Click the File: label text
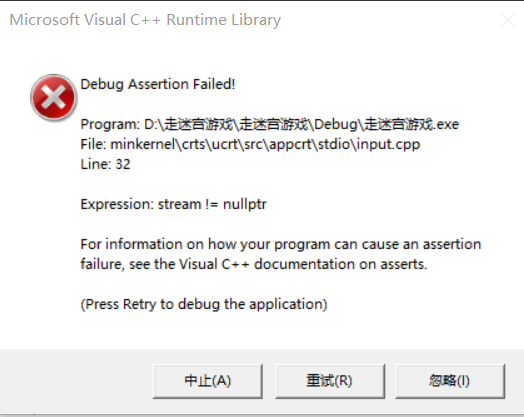The height and width of the screenshot is (417, 524). click(x=93, y=144)
